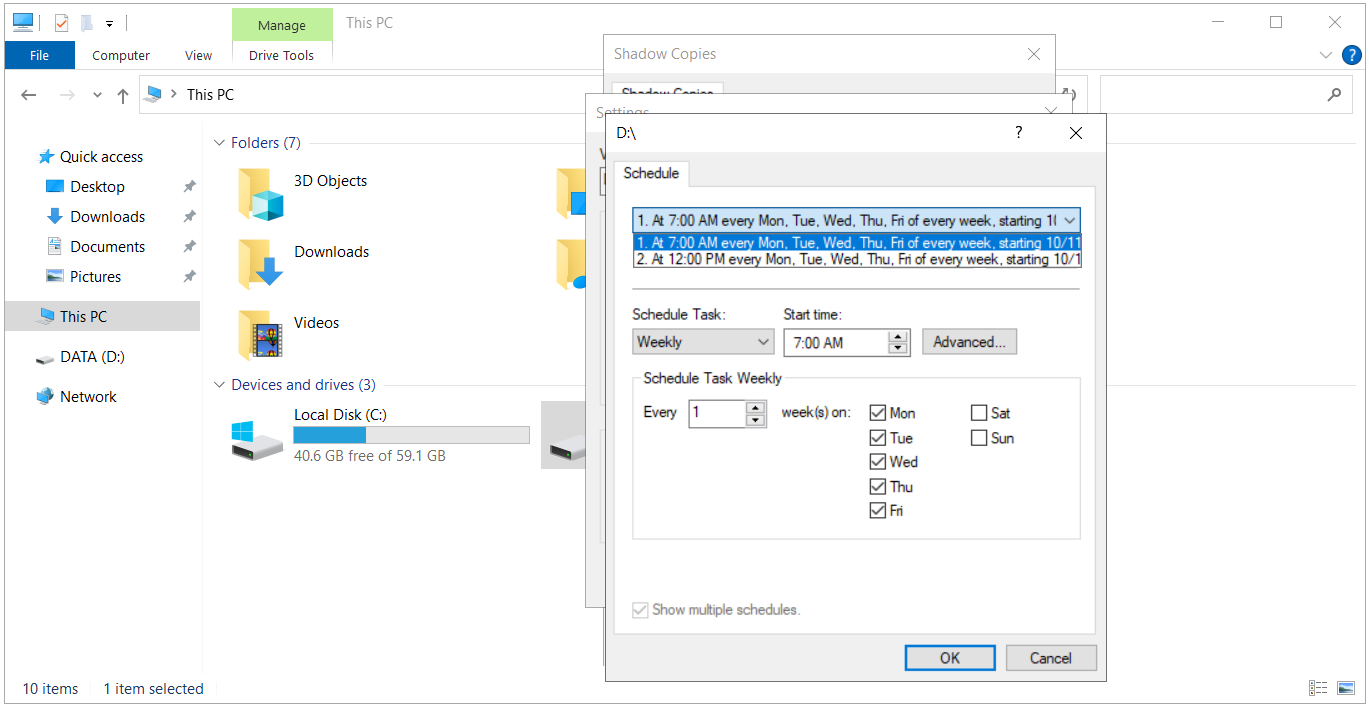The image size is (1369, 706).
Task: Click the pin icon beside Desktop
Action: (189, 187)
